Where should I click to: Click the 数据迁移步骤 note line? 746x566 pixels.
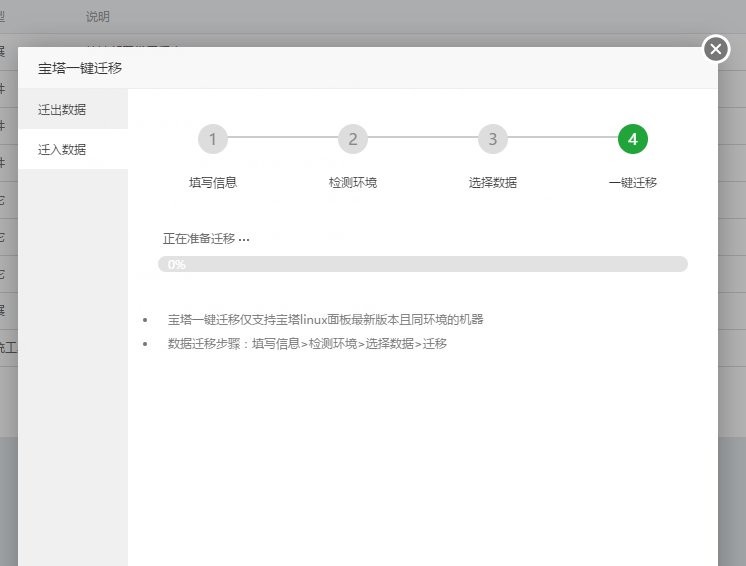(x=307, y=343)
